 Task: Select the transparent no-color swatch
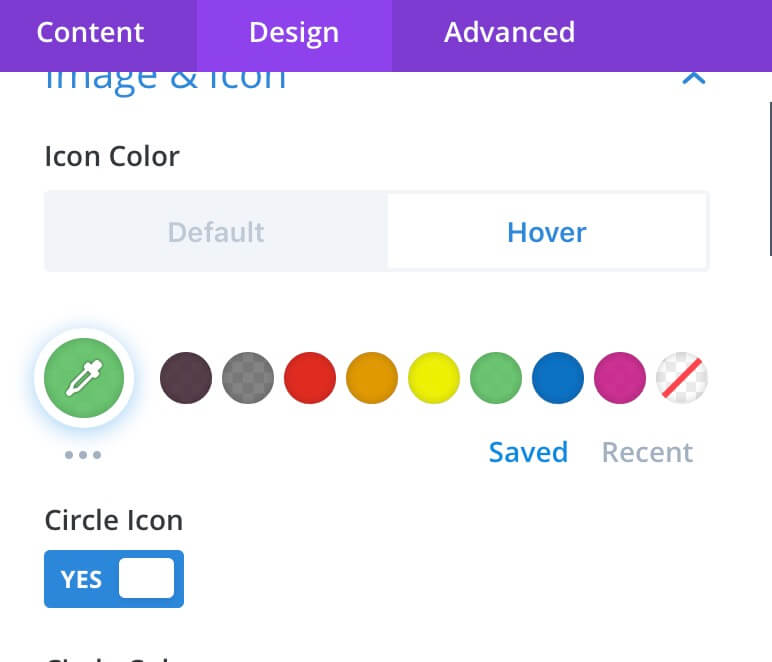(682, 378)
